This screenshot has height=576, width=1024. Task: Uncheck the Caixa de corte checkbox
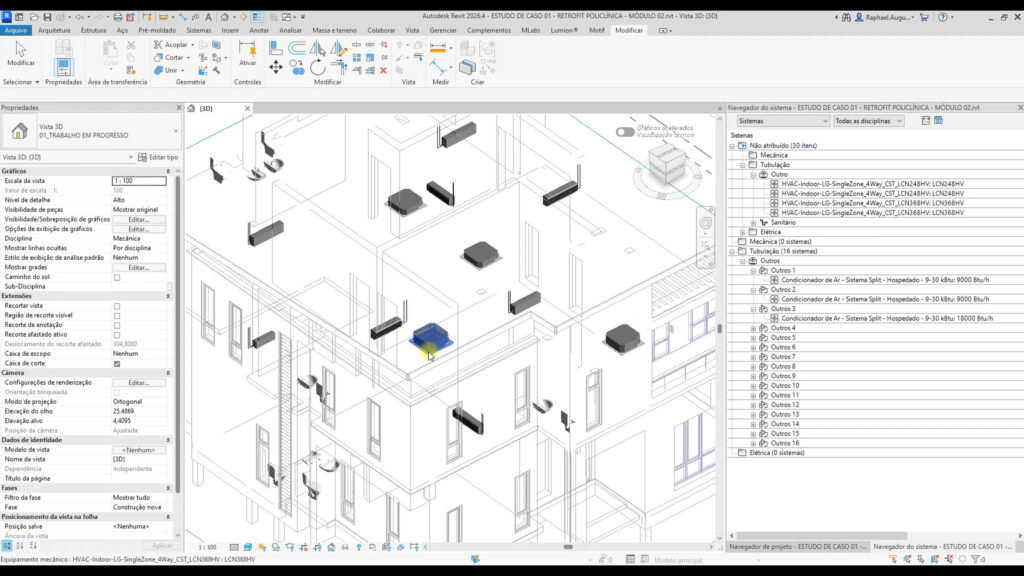pos(117,363)
